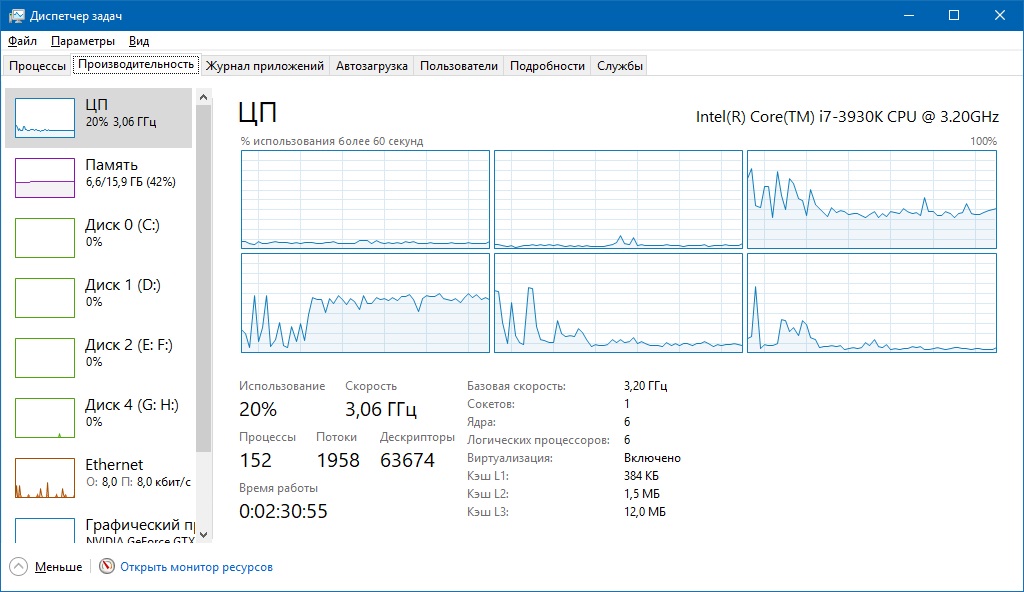Switch to the Процессы tab
The width and height of the screenshot is (1024, 592).
(x=37, y=66)
